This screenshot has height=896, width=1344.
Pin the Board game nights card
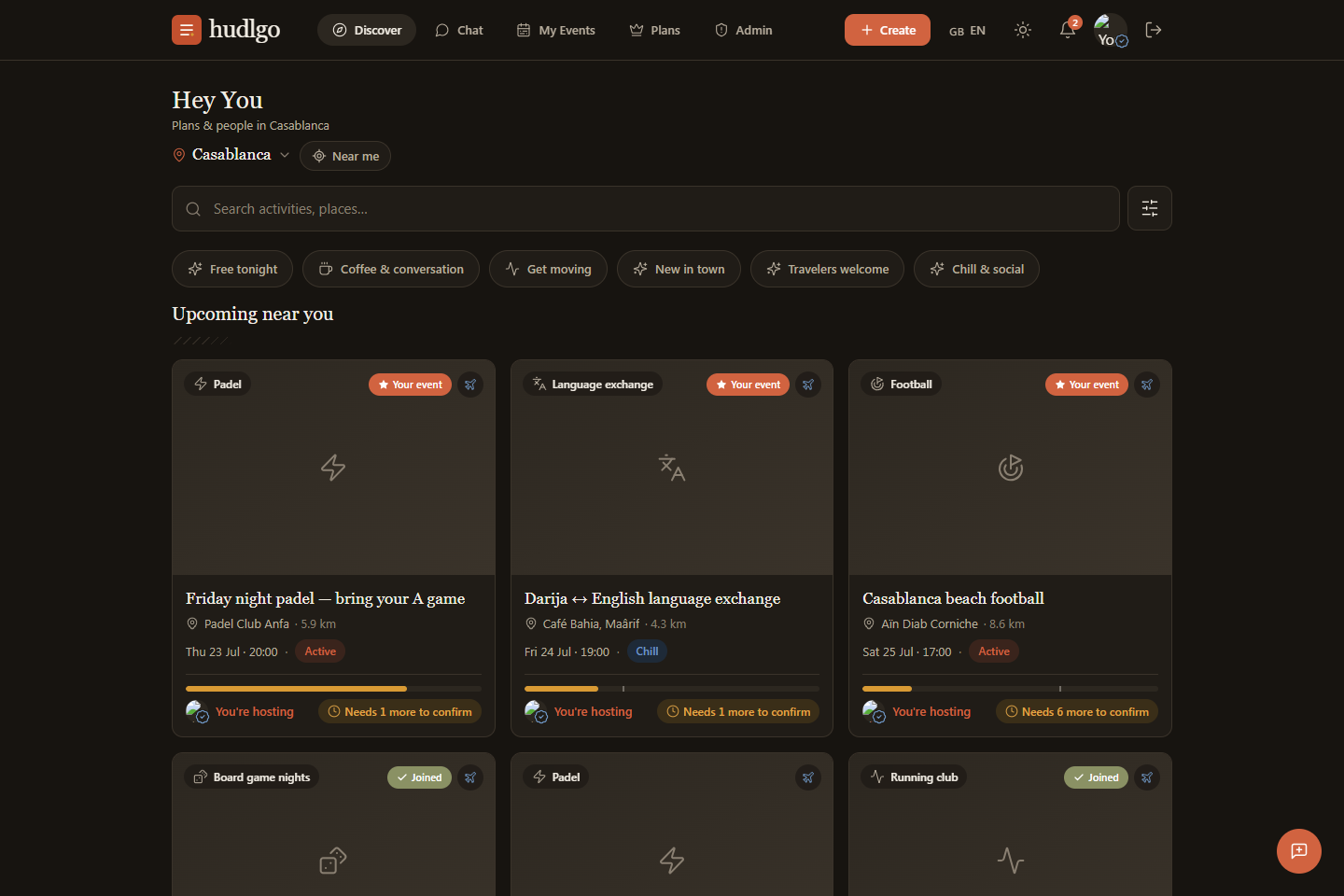pos(470,777)
